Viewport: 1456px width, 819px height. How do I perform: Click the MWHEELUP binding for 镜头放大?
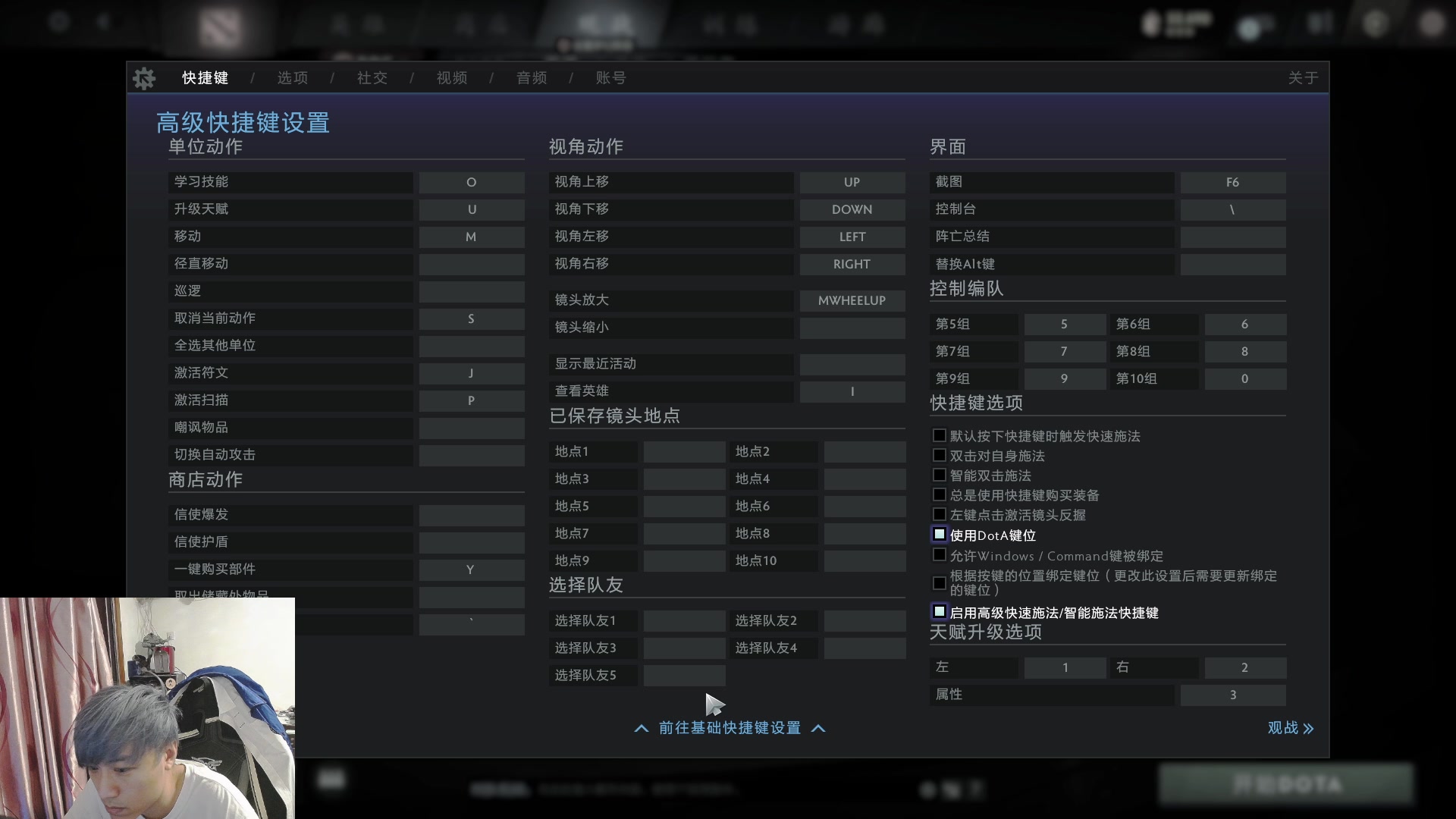[852, 300]
